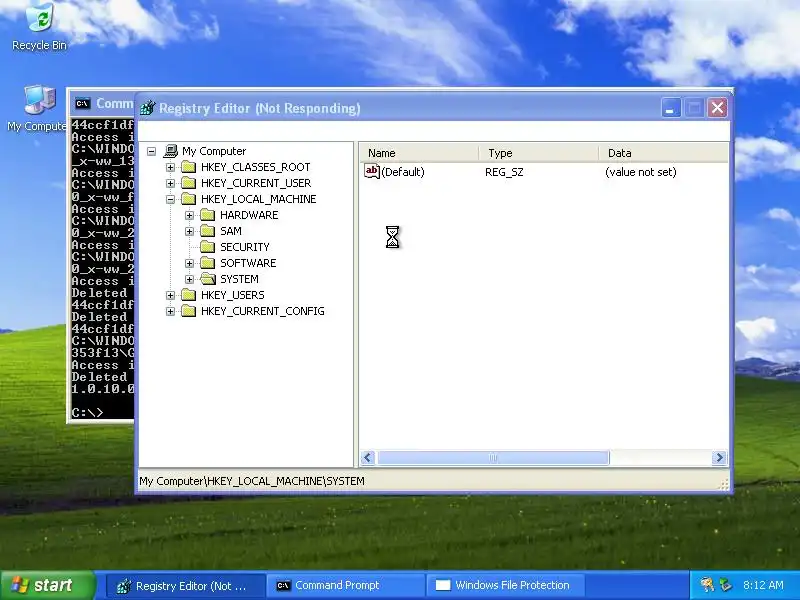Click the 8:12 AM taskbar clock
The image size is (800, 600).
point(763,585)
